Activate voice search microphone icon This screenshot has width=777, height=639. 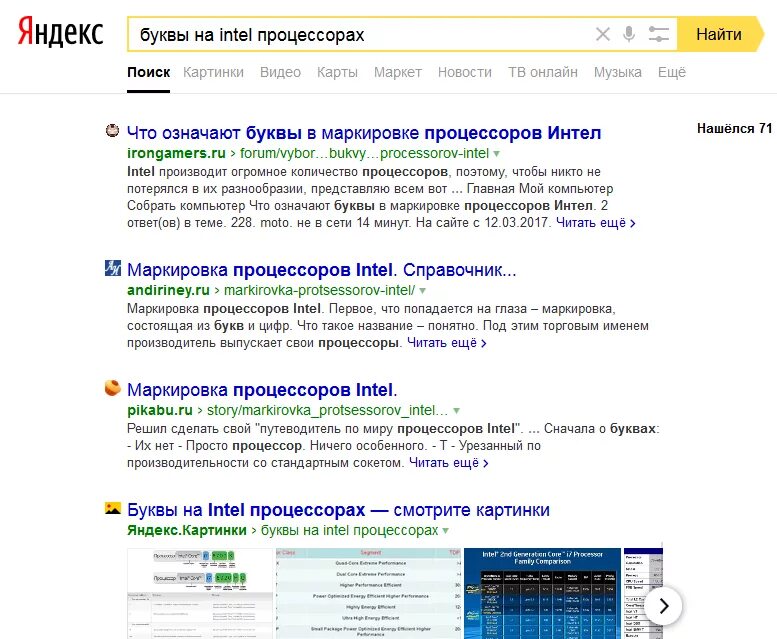629,34
